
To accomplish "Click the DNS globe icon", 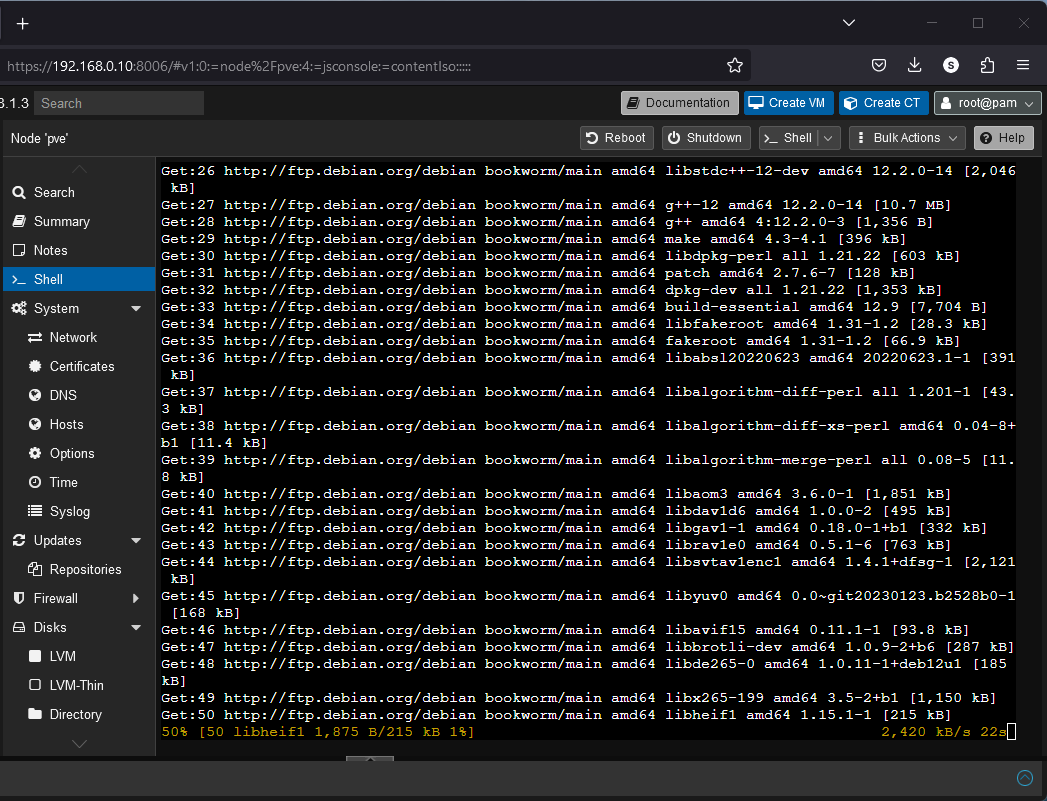I will coord(35,395).
